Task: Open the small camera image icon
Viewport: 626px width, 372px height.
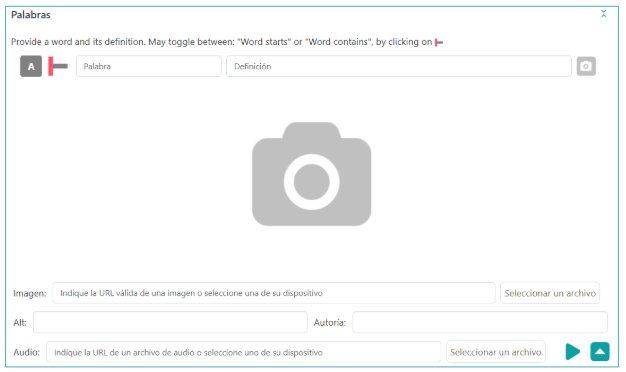Action: click(x=586, y=66)
